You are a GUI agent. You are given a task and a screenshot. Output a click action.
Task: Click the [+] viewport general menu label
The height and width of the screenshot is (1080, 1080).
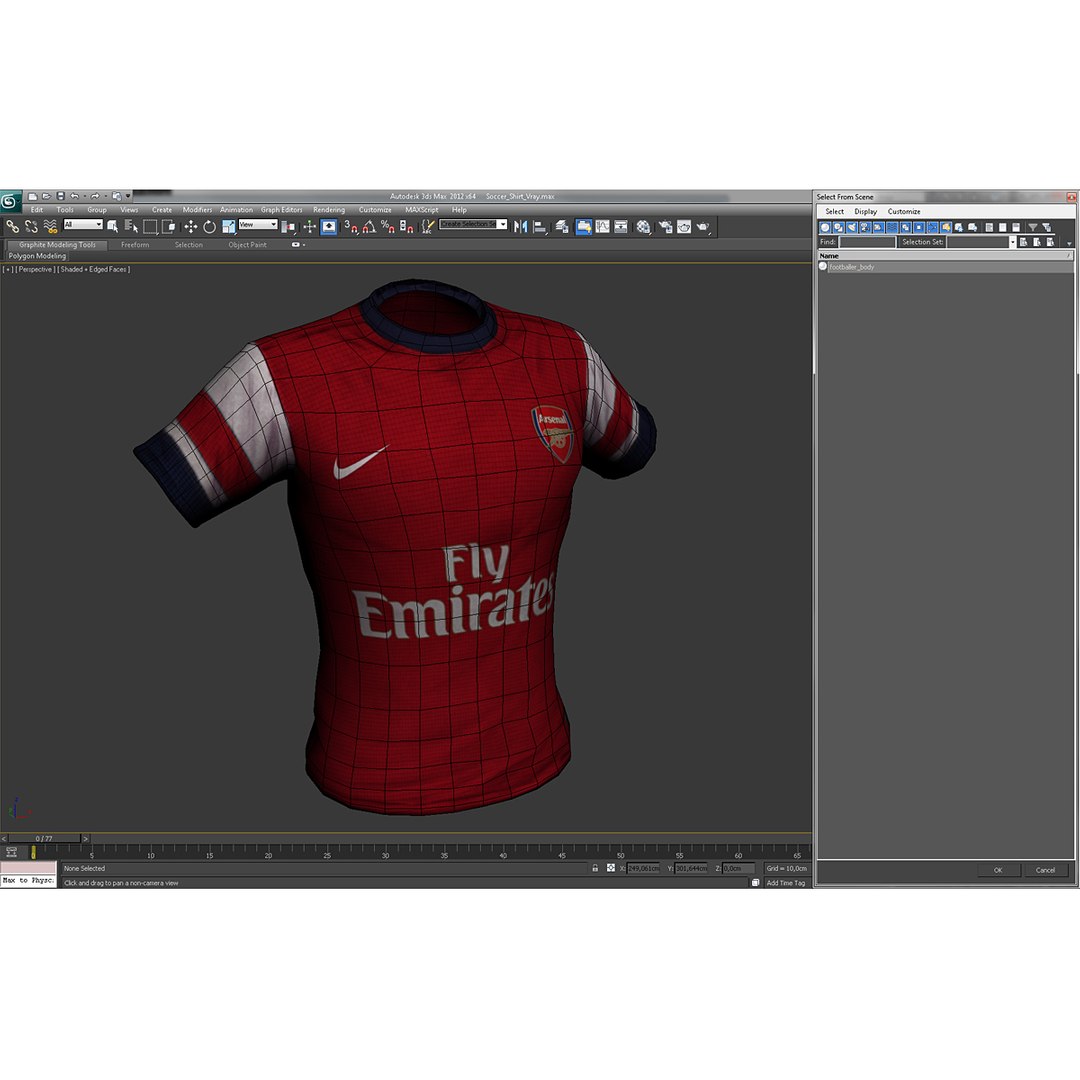pyautogui.click(x=8, y=269)
